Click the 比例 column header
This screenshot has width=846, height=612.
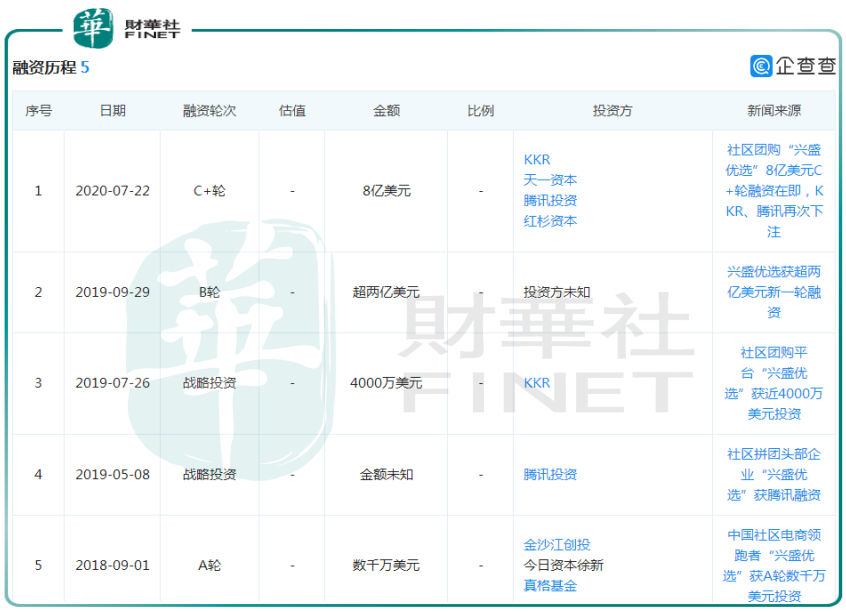click(480, 111)
